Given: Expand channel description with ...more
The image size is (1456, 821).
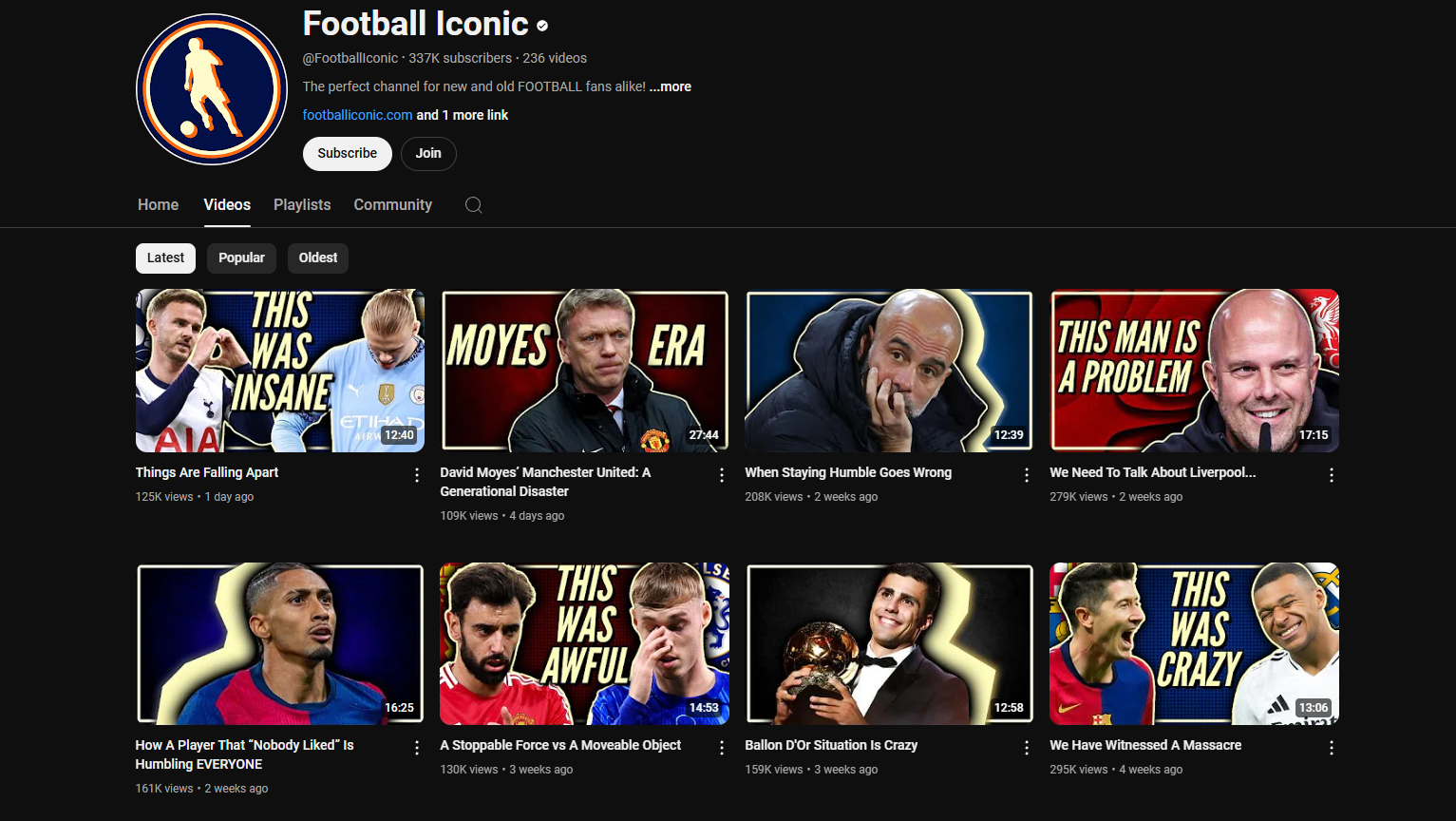Looking at the screenshot, I should click(671, 86).
